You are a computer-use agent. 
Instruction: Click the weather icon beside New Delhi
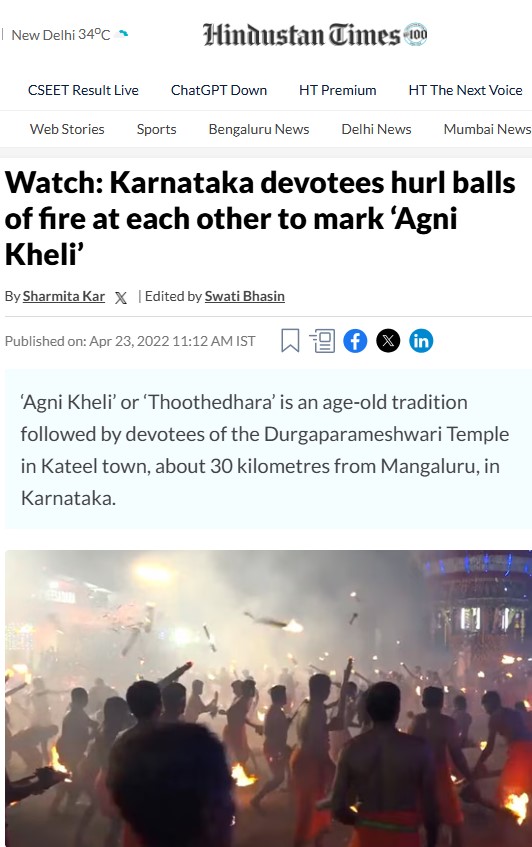[124, 34]
